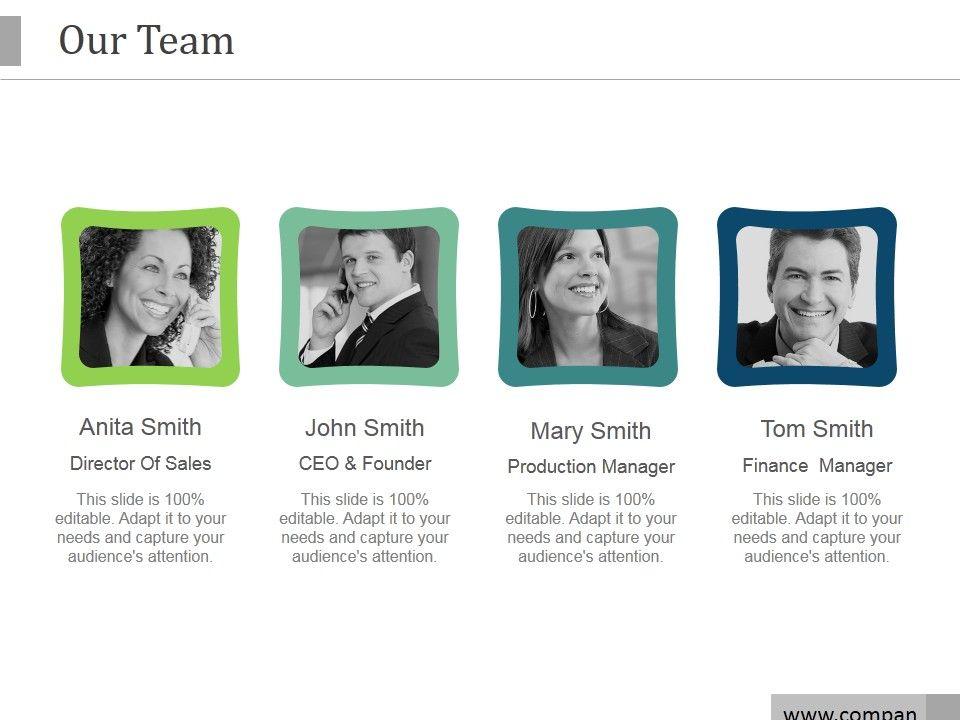960x720 pixels.
Task: Select John Smith's portrait photo
Action: click(369, 297)
